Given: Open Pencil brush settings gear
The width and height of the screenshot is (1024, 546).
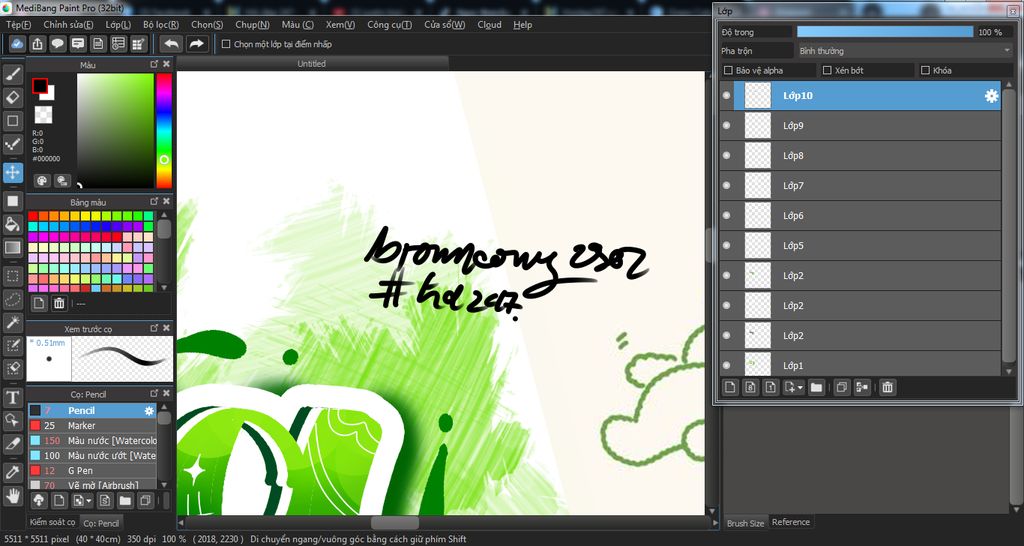Looking at the screenshot, I should [149, 411].
